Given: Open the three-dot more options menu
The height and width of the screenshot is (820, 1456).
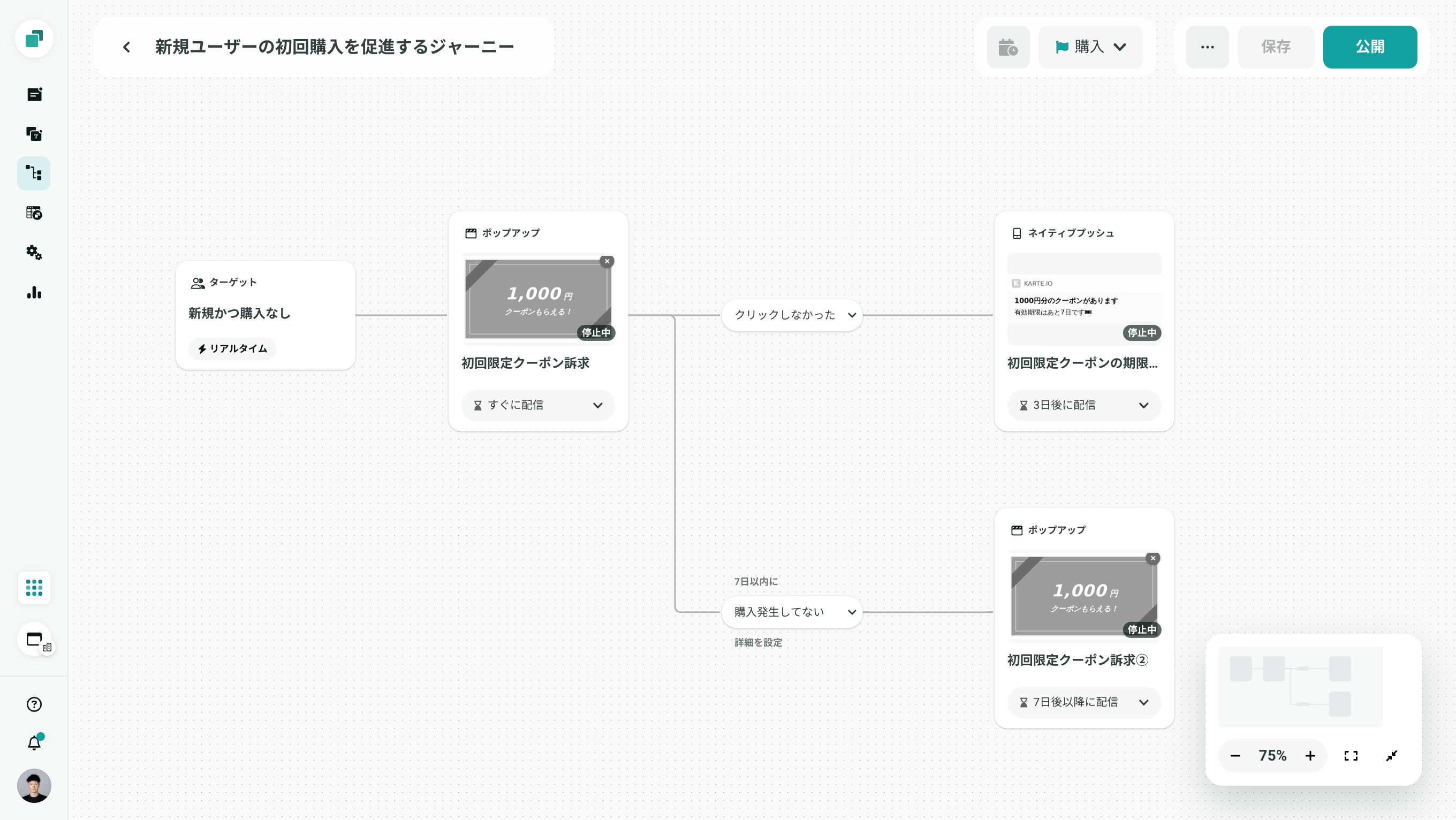Looking at the screenshot, I should (1207, 47).
